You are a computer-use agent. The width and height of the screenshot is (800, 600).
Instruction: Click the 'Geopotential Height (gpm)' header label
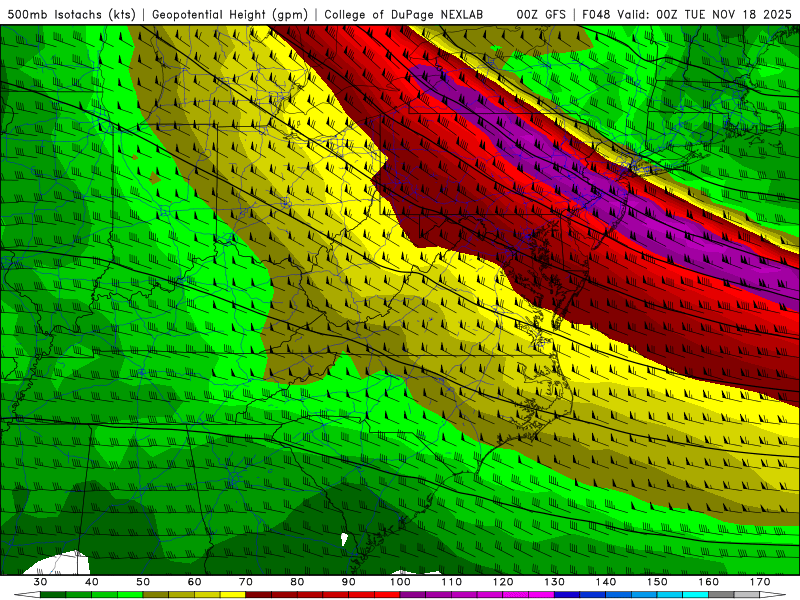(x=230, y=14)
